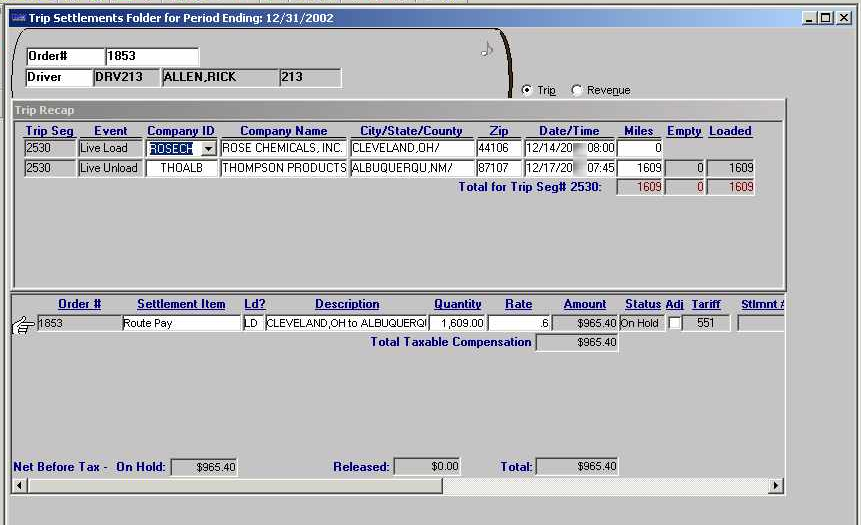Click the zip field 44106
This screenshot has height=525, width=861.
(499, 148)
